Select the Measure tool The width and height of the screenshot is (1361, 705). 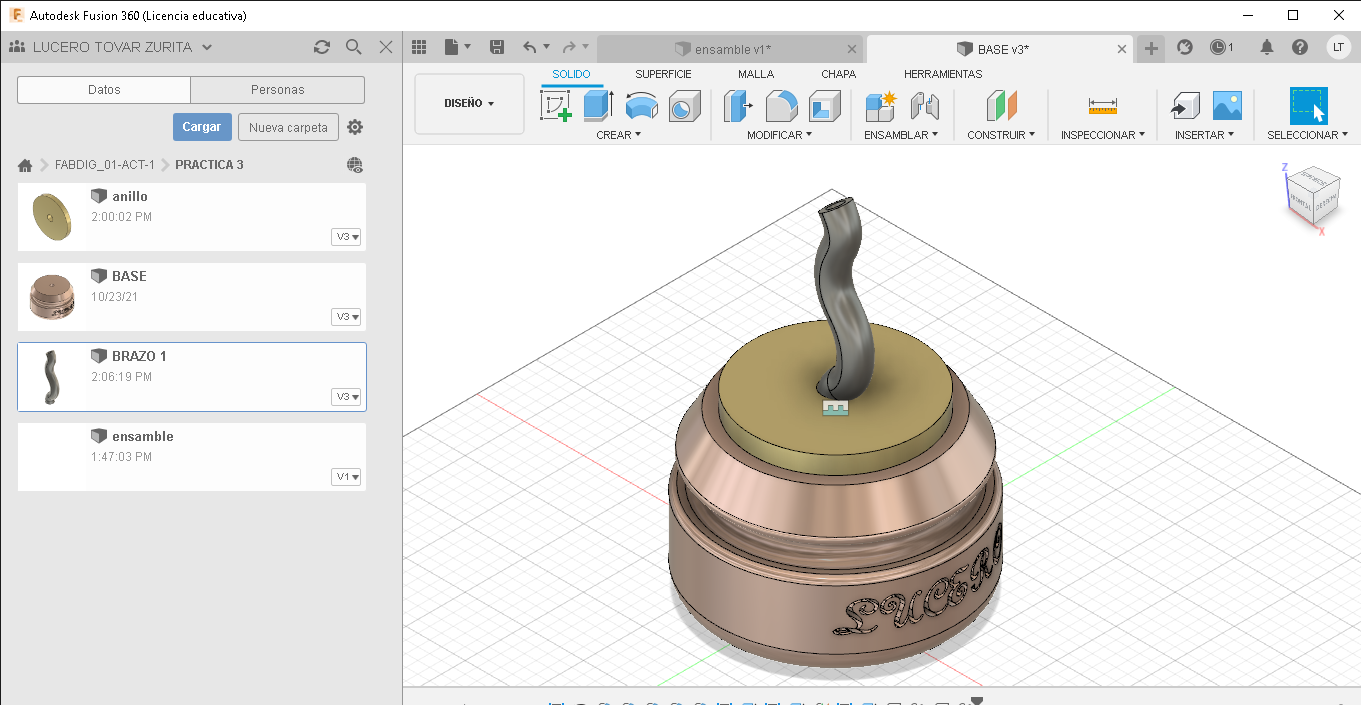tap(1103, 105)
